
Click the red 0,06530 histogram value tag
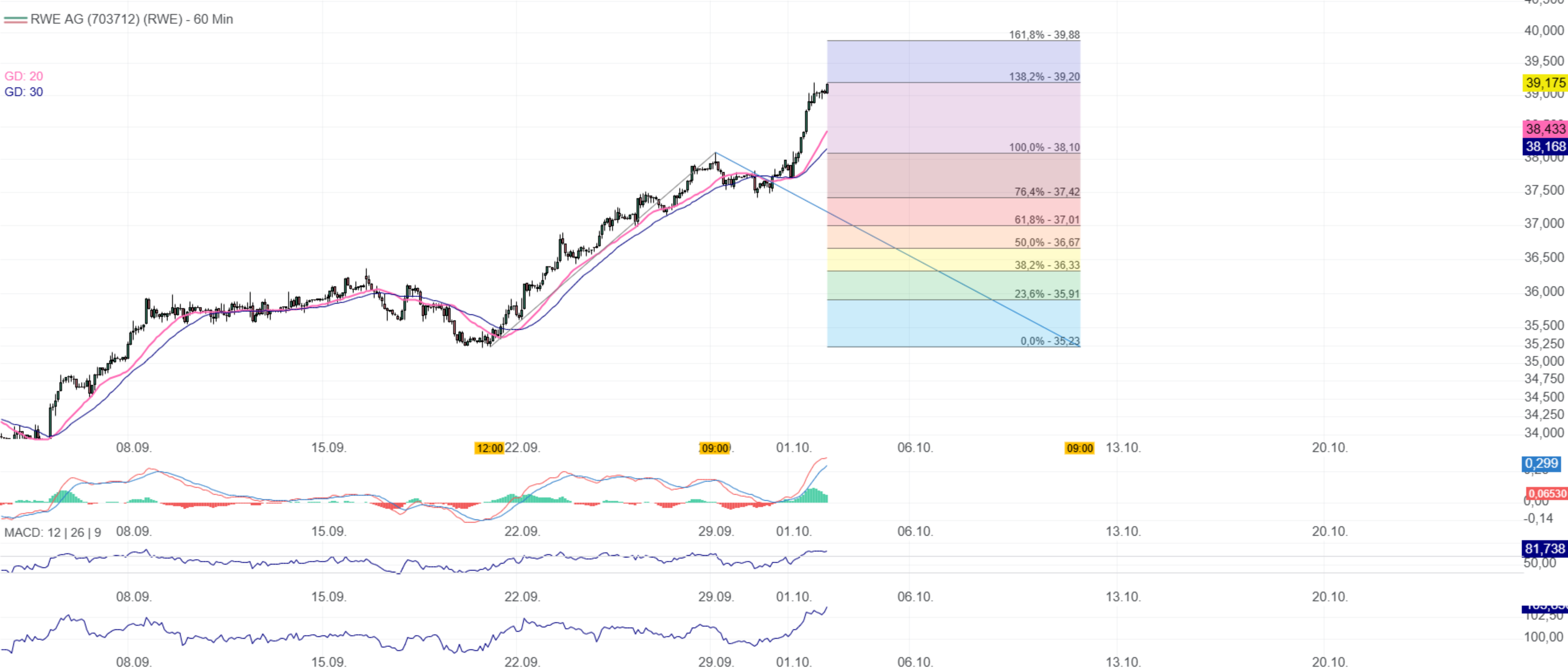pos(1547,493)
